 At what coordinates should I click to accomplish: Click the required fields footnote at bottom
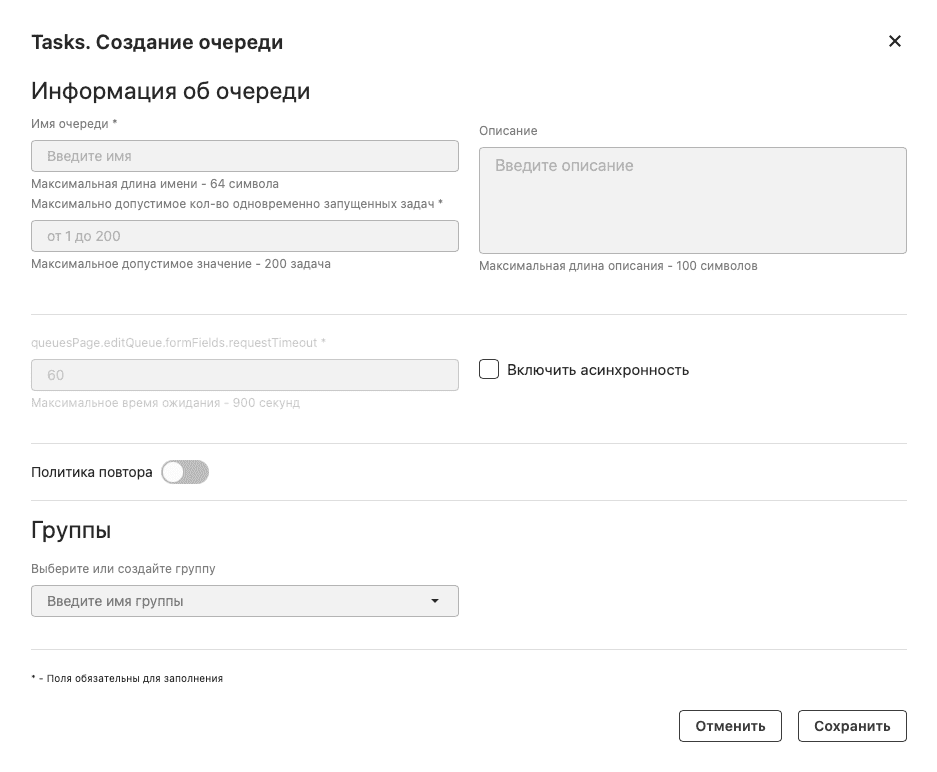pos(125,678)
